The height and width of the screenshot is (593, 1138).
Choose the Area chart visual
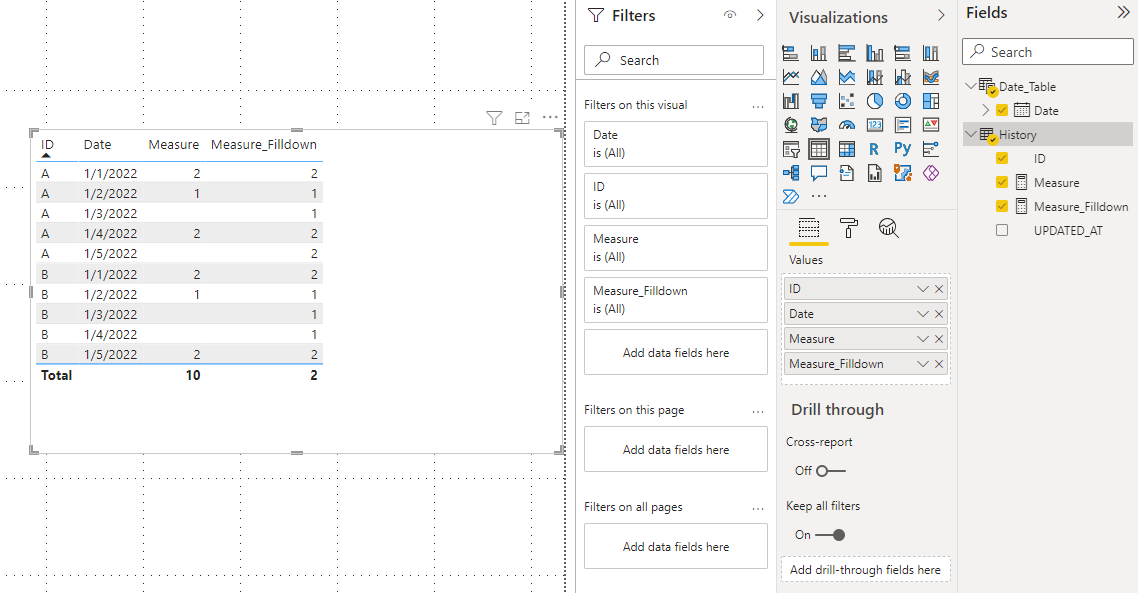[819, 77]
